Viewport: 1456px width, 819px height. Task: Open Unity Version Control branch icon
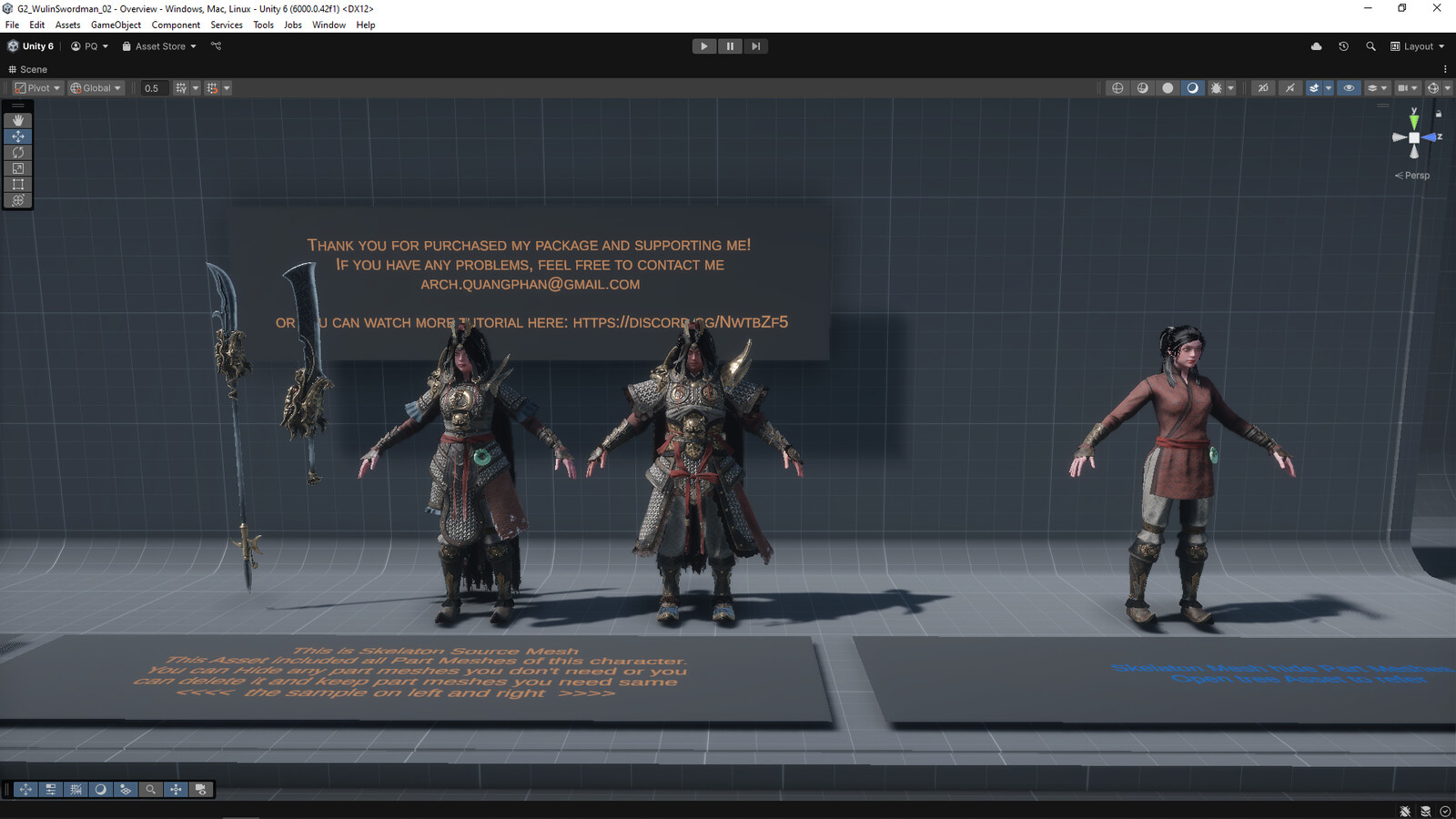(216, 45)
